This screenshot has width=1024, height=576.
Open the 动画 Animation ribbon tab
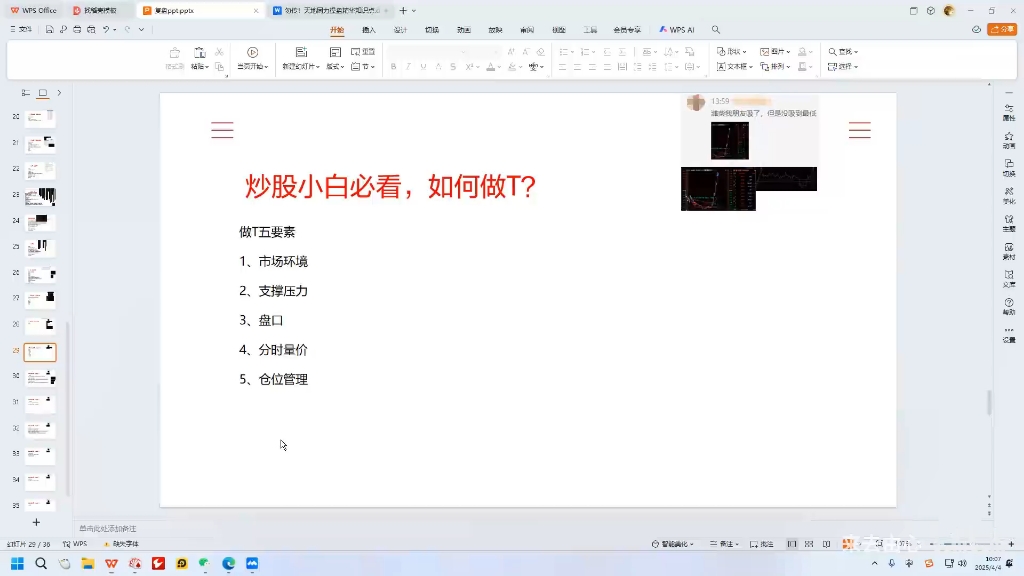[x=464, y=30]
